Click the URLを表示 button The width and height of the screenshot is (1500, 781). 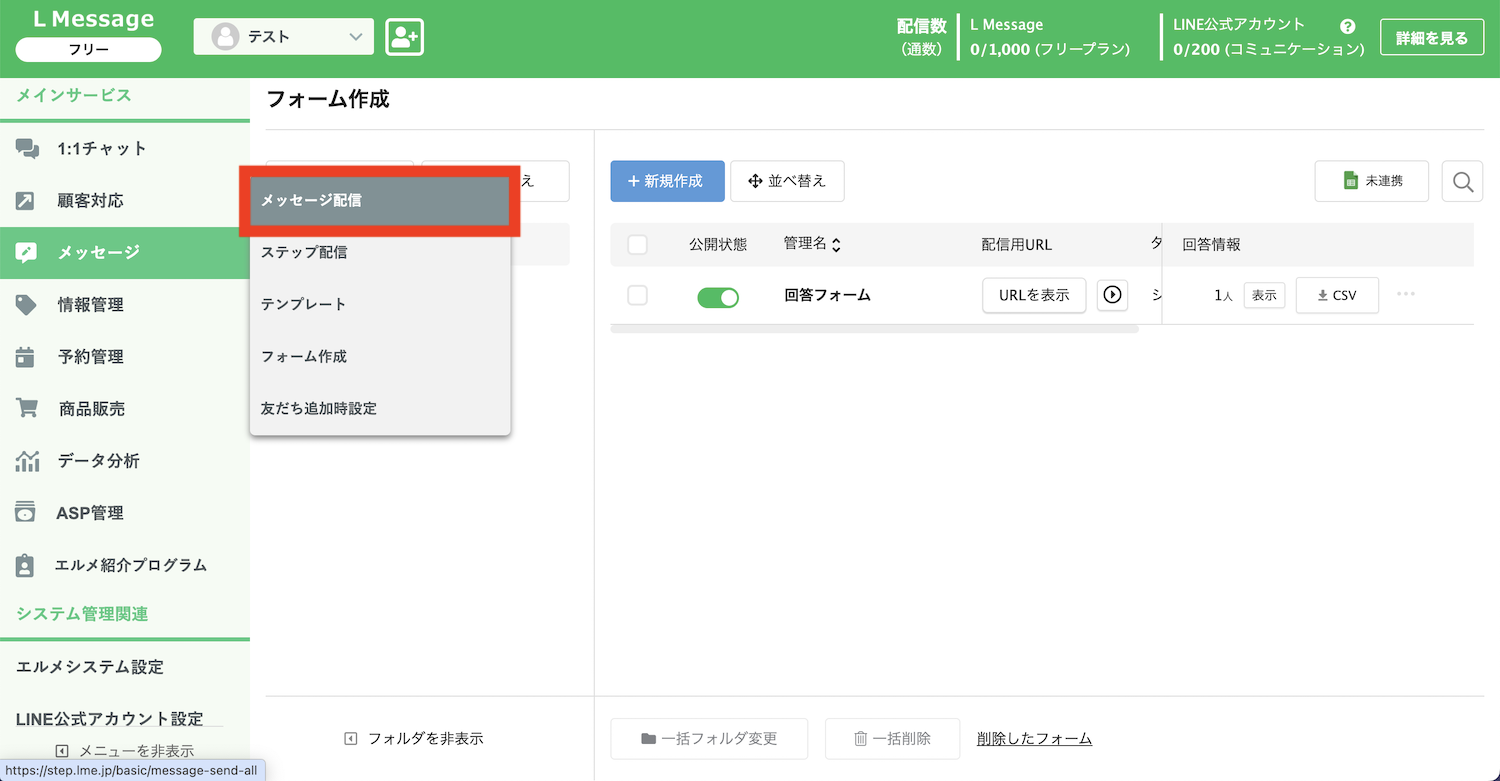pos(1034,295)
